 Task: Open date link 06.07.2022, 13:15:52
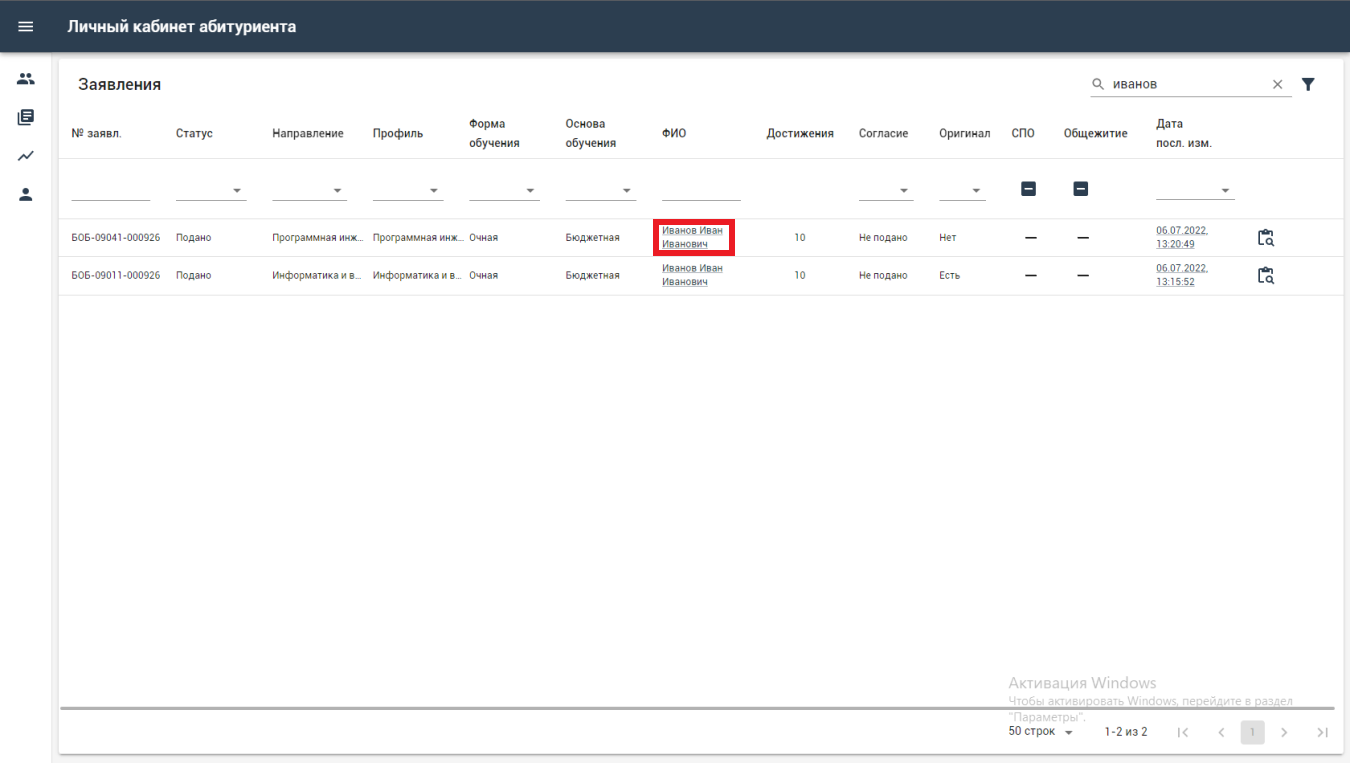coord(1182,275)
